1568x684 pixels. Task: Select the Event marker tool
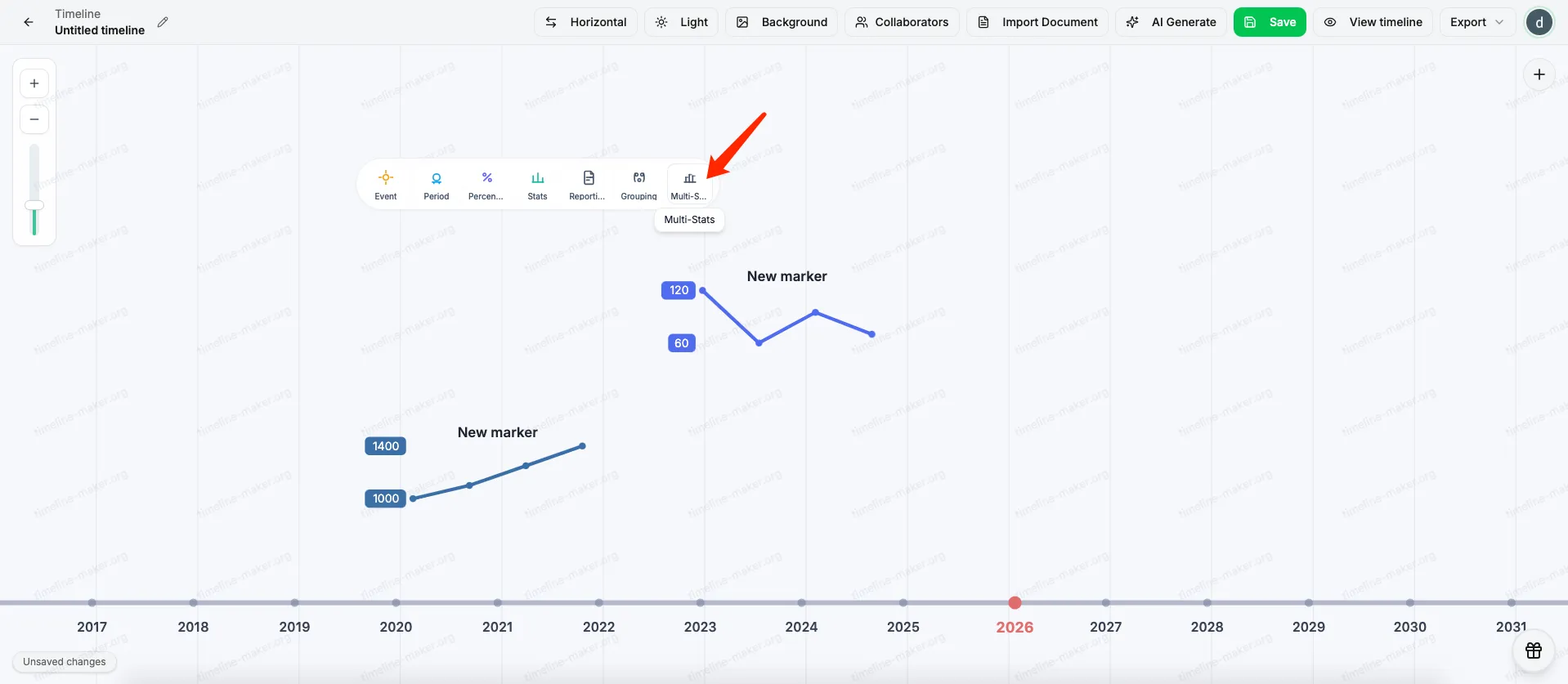pyautogui.click(x=386, y=185)
